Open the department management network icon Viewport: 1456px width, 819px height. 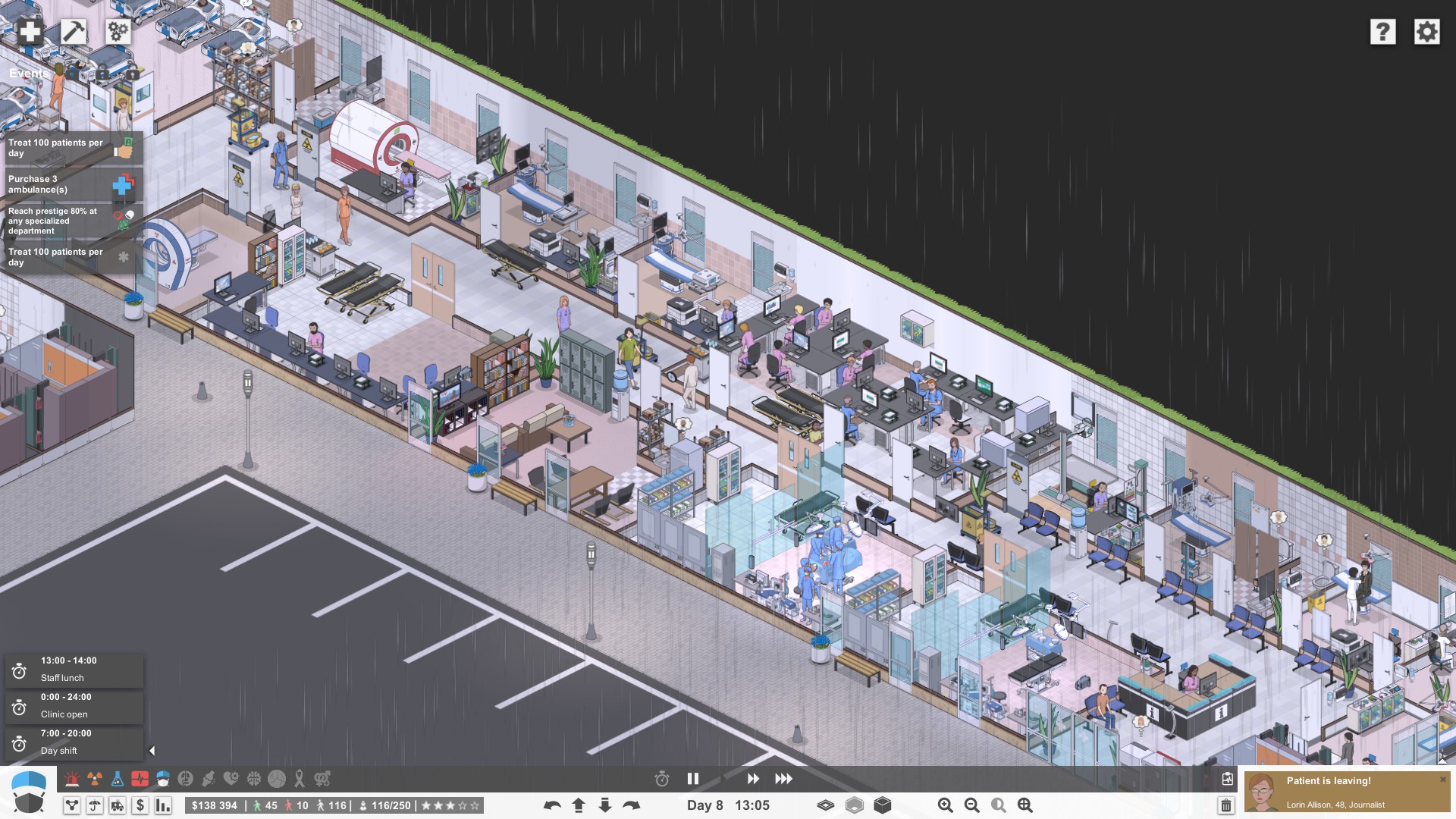72,805
